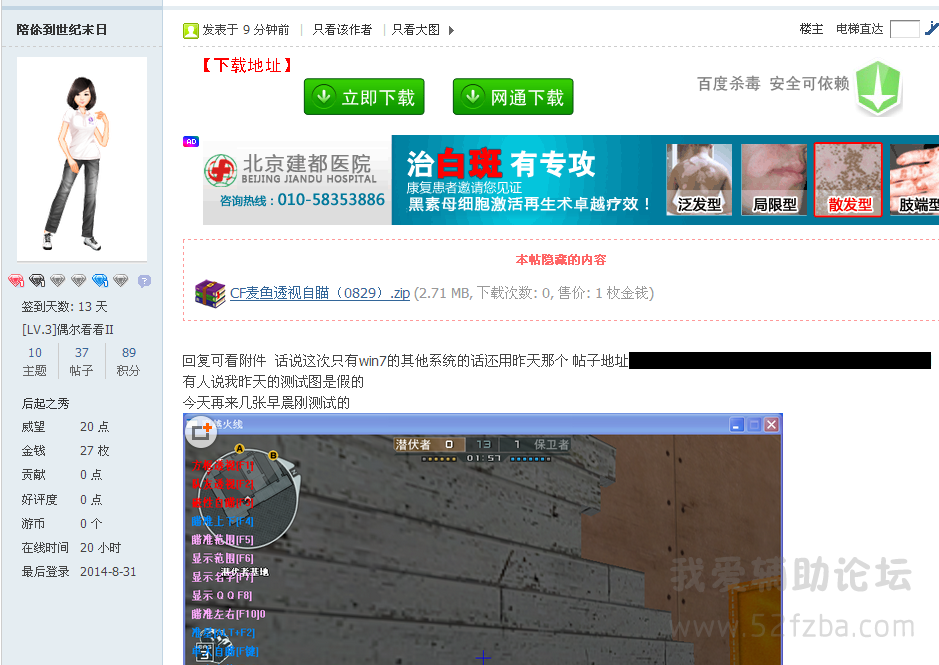This screenshot has height=665, width=939.
Task: Click the green Baidu antivirus shield icon
Action: (879, 88)
